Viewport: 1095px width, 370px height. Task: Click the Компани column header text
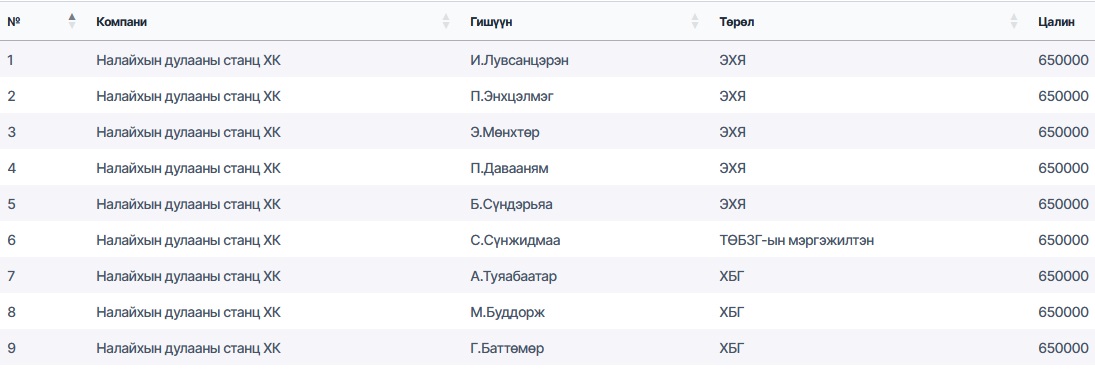coord(122,22)
